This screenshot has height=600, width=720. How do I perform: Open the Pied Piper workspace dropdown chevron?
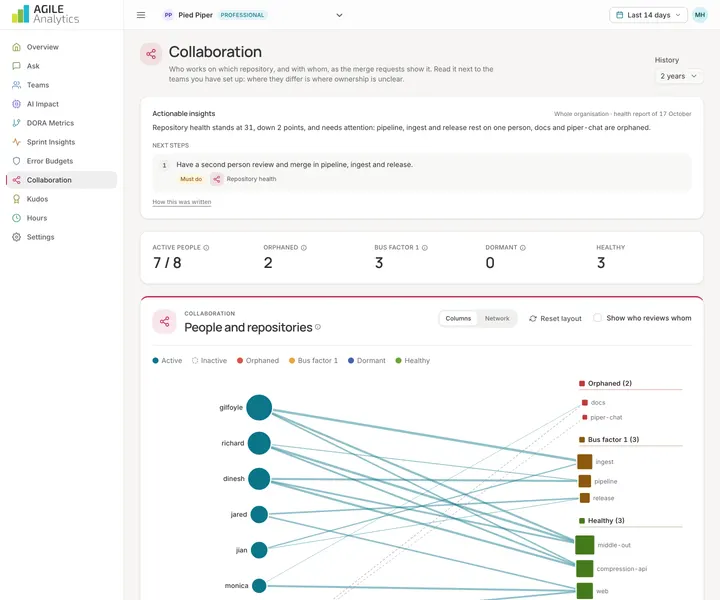pos(339,15)
